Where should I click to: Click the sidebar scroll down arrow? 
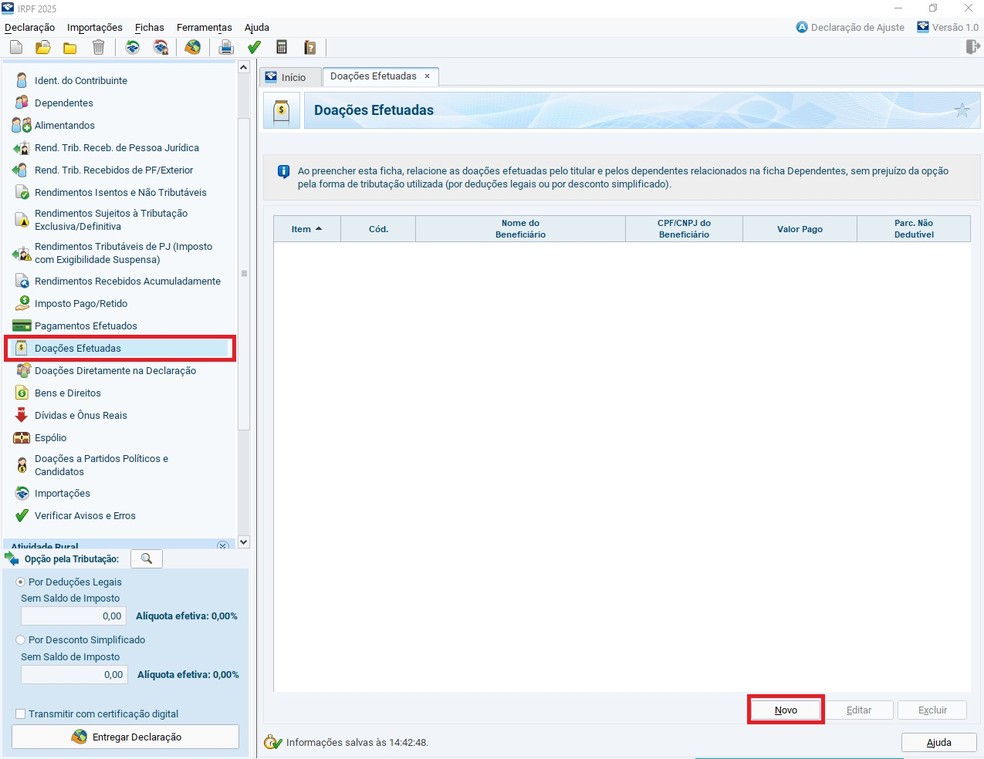point(243,541)
